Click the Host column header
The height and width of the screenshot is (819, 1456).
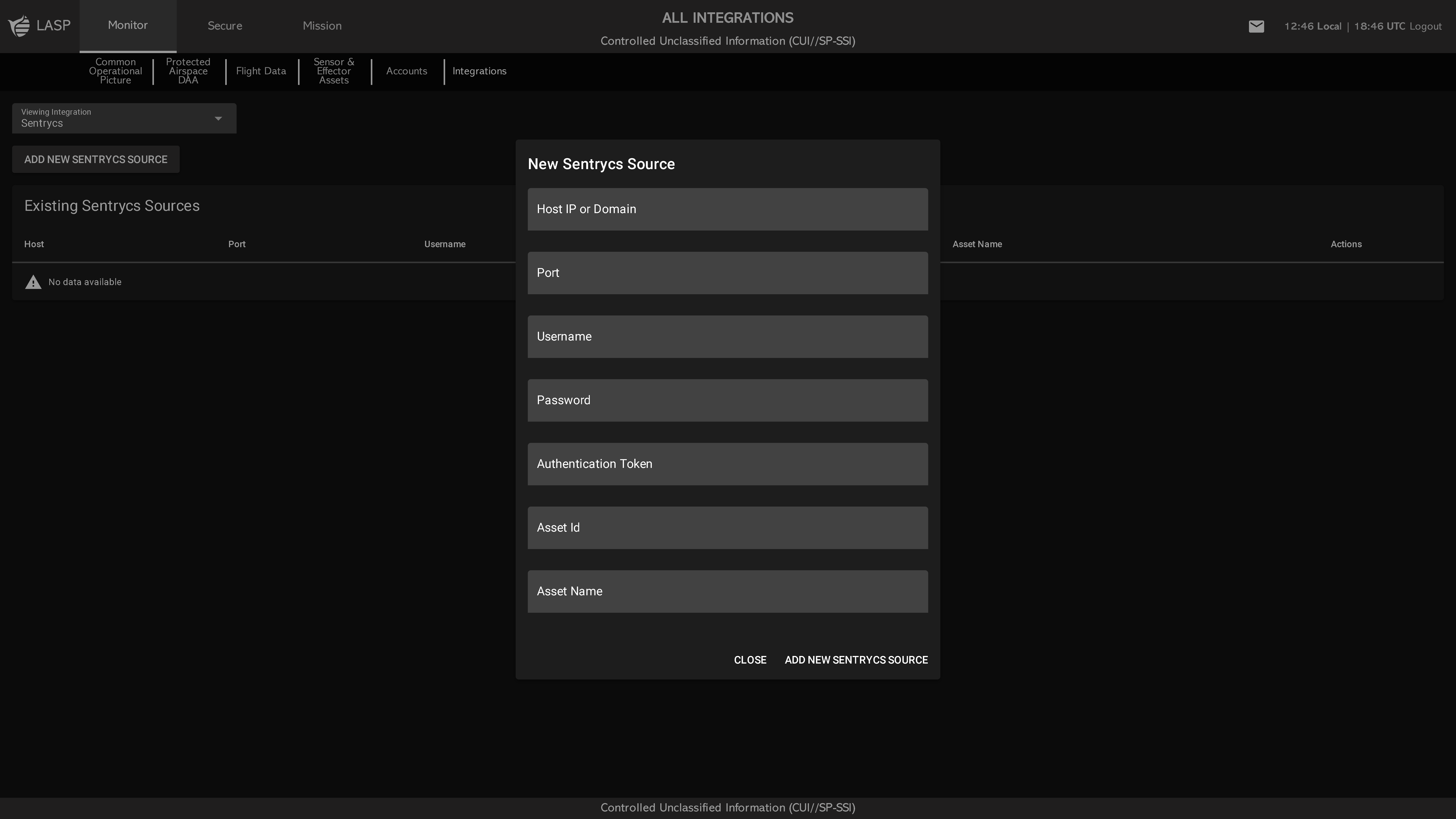click(x=34, y=244)
